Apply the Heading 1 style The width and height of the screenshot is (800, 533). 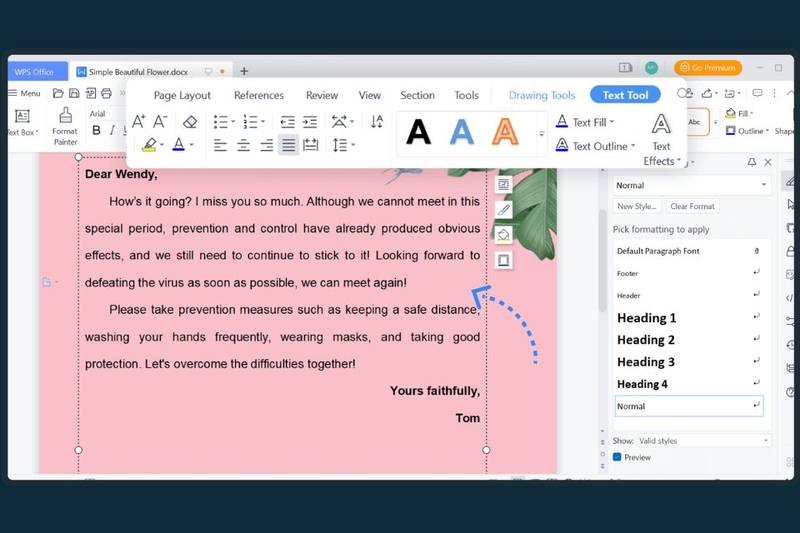[689, 318]
